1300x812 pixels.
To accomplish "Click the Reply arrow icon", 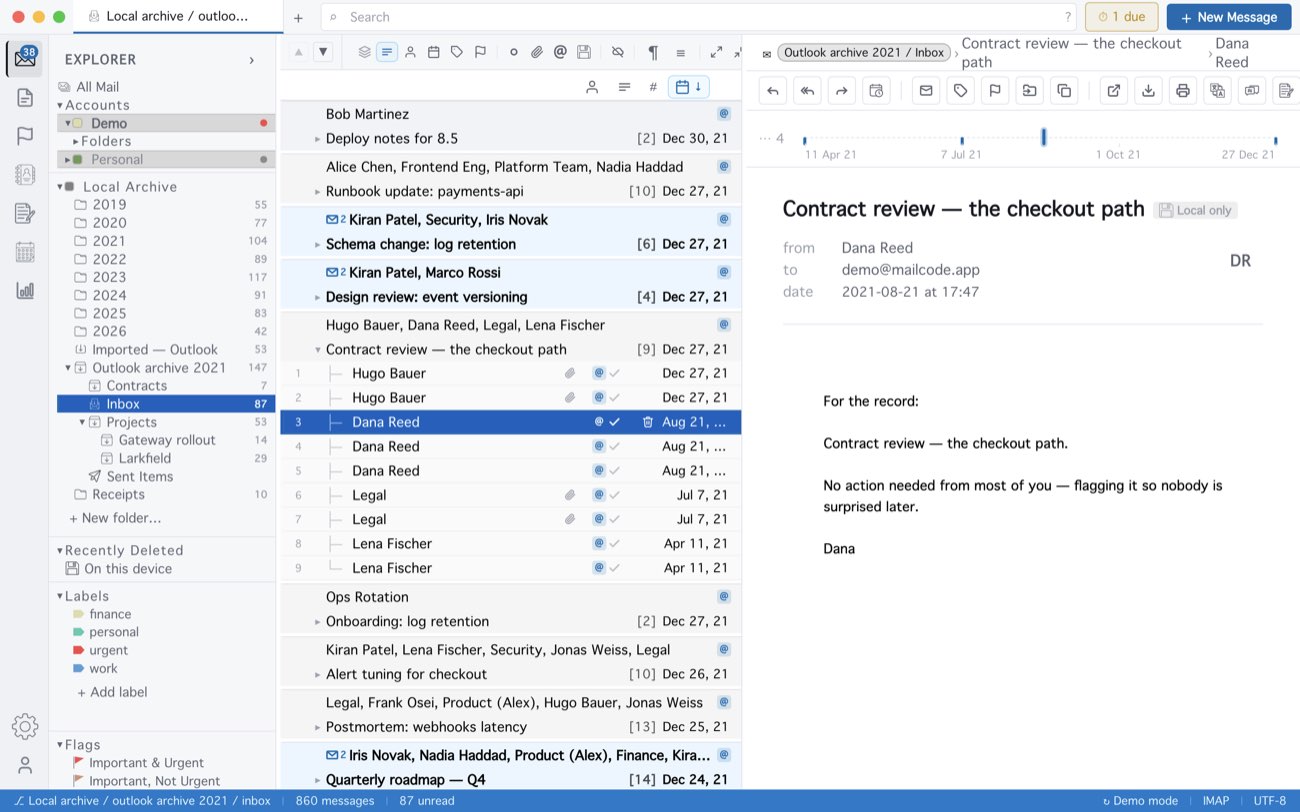I will click(773, 91).
